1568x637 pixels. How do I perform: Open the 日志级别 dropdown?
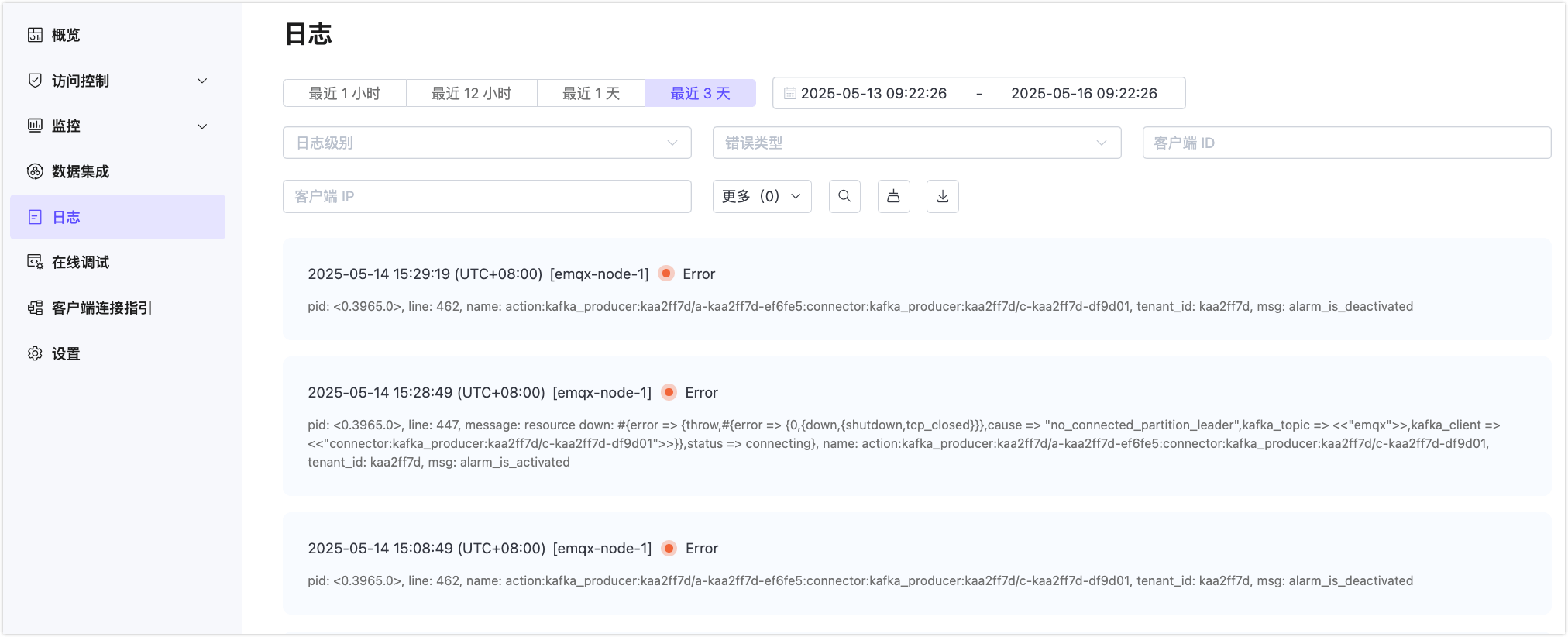coord(487,143)
